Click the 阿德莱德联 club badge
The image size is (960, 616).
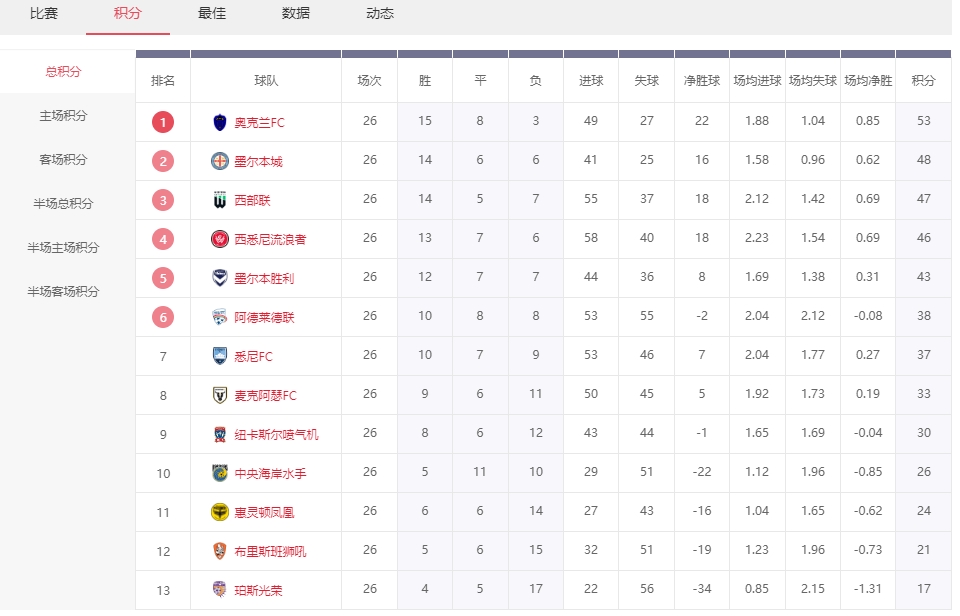(x=220, y=317)
